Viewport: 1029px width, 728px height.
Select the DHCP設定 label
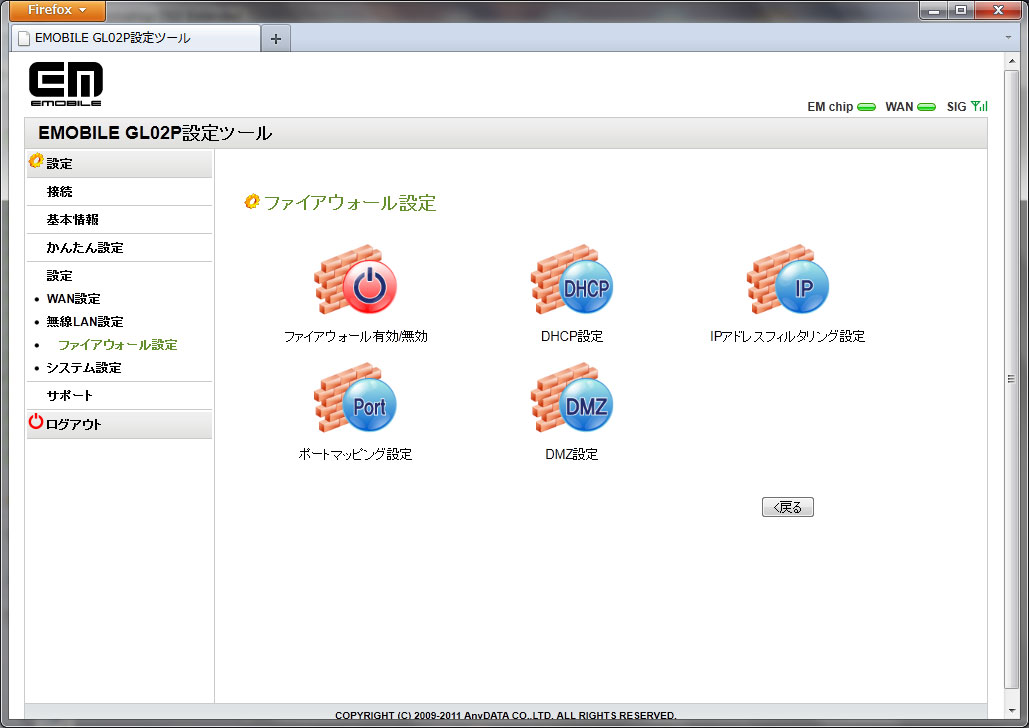point(572,336)
